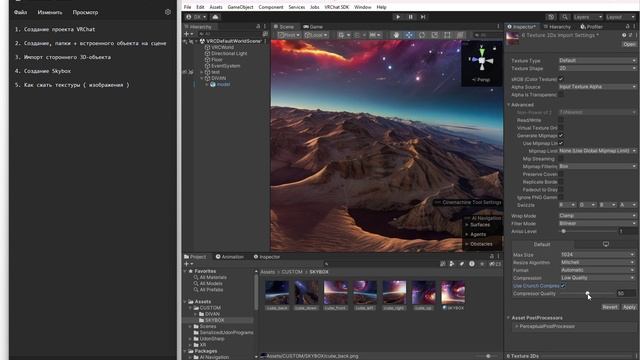The height and width of the screenshot is (360, 640).
Task: Toggle Use Crunch Compression checkbox
Action: [563, 286]
